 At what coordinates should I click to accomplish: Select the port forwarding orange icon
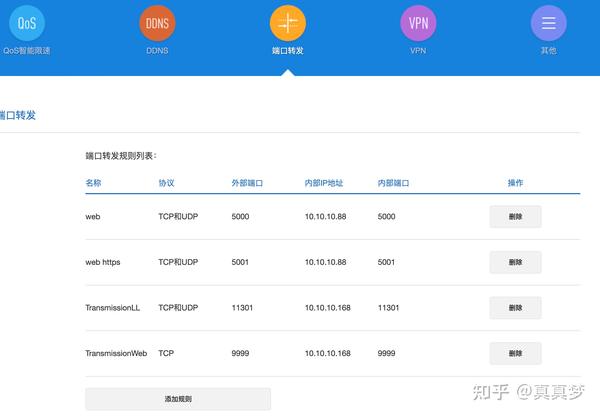(288, 23)
